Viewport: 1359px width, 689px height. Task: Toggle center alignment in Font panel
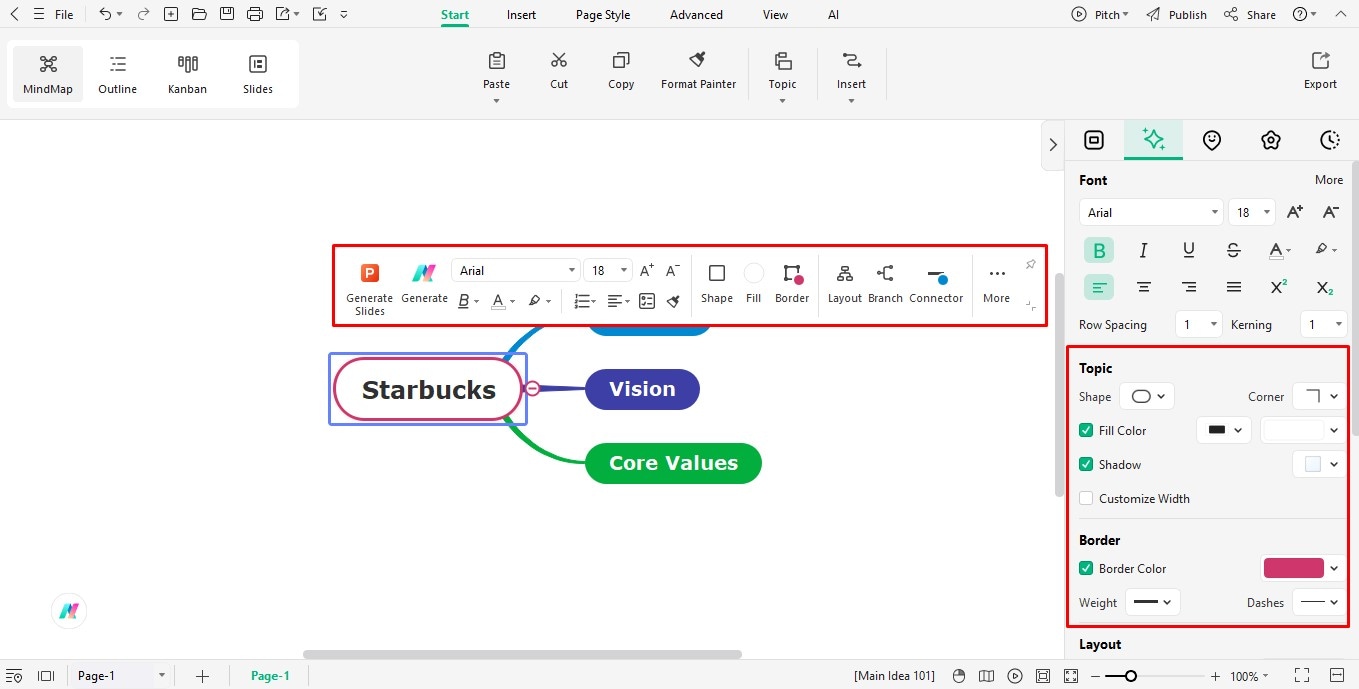click(1144, 287)
